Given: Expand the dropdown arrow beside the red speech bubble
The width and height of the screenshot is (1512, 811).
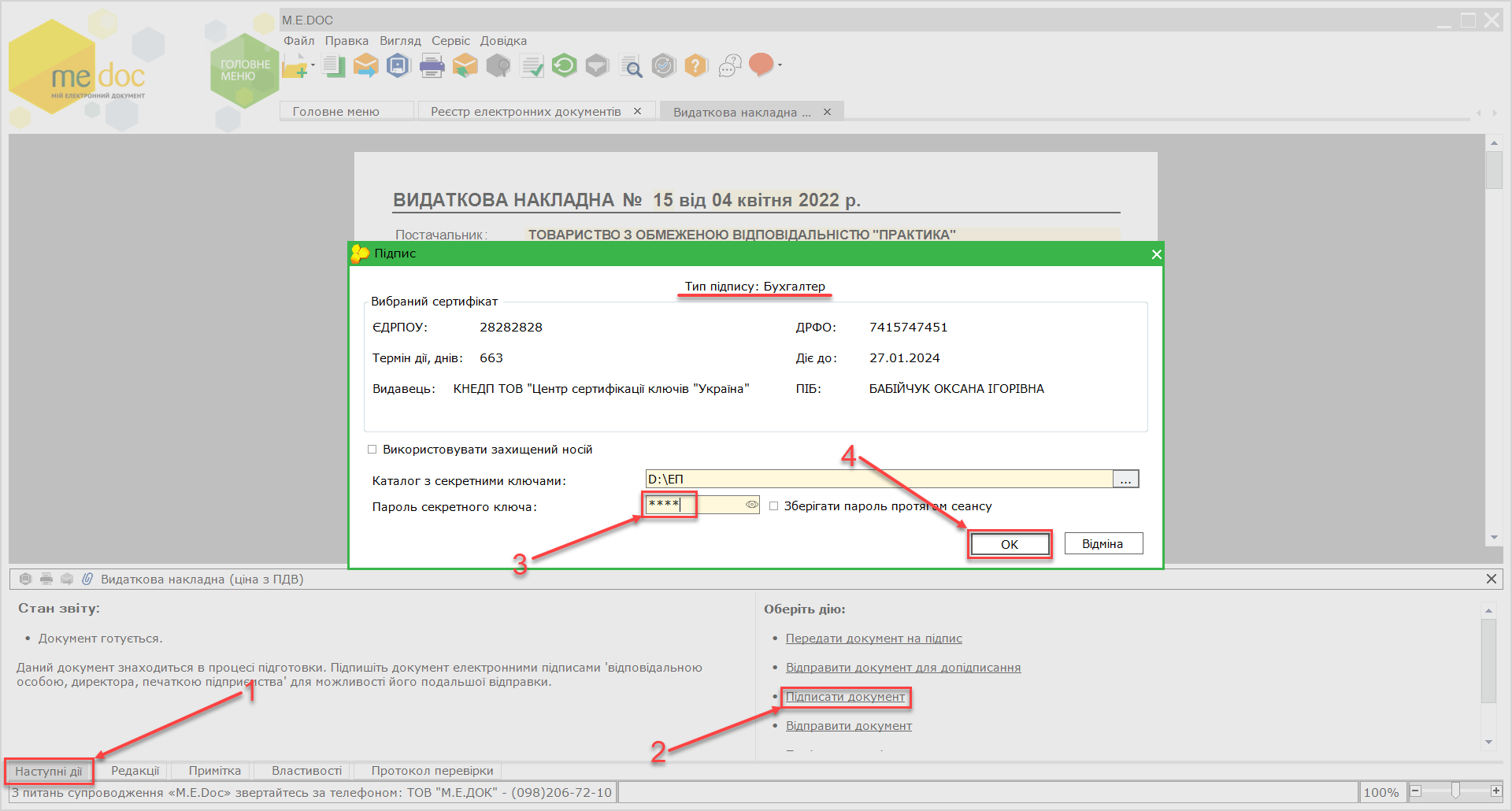Looking at the screenshot, I should coord(780,65).
